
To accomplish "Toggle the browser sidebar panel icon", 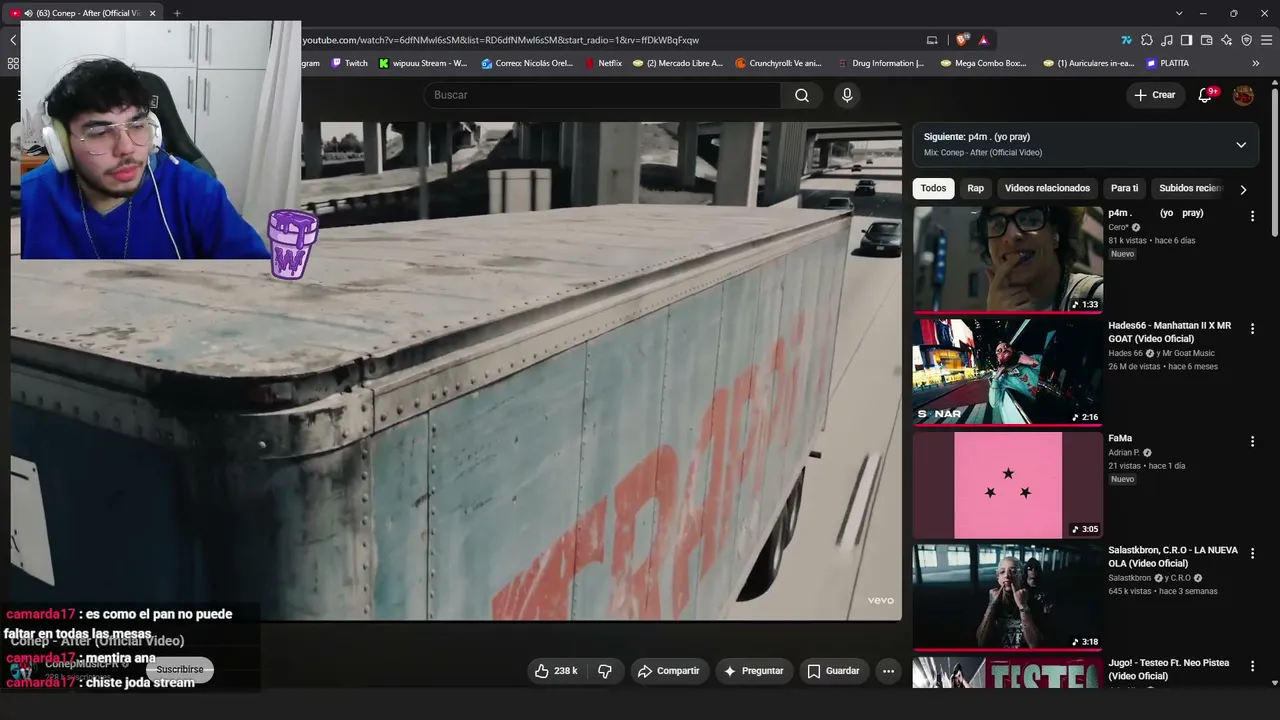I will [1186, 40].
